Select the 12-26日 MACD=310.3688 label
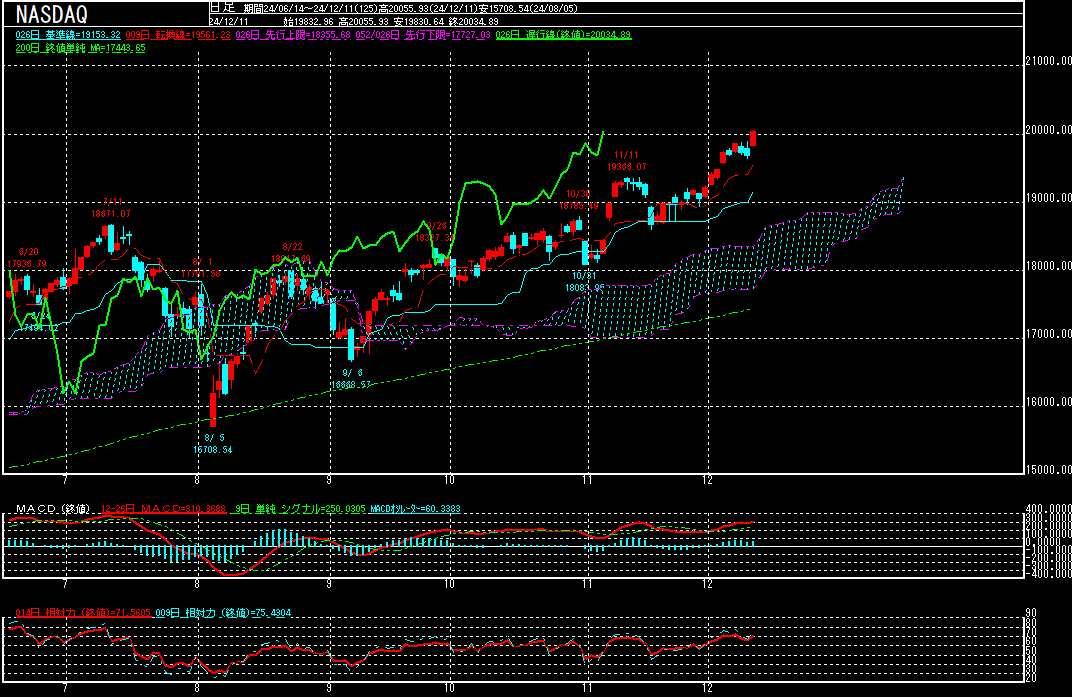The width and height of the screenshot is (1076, 699). coord(163,509)
